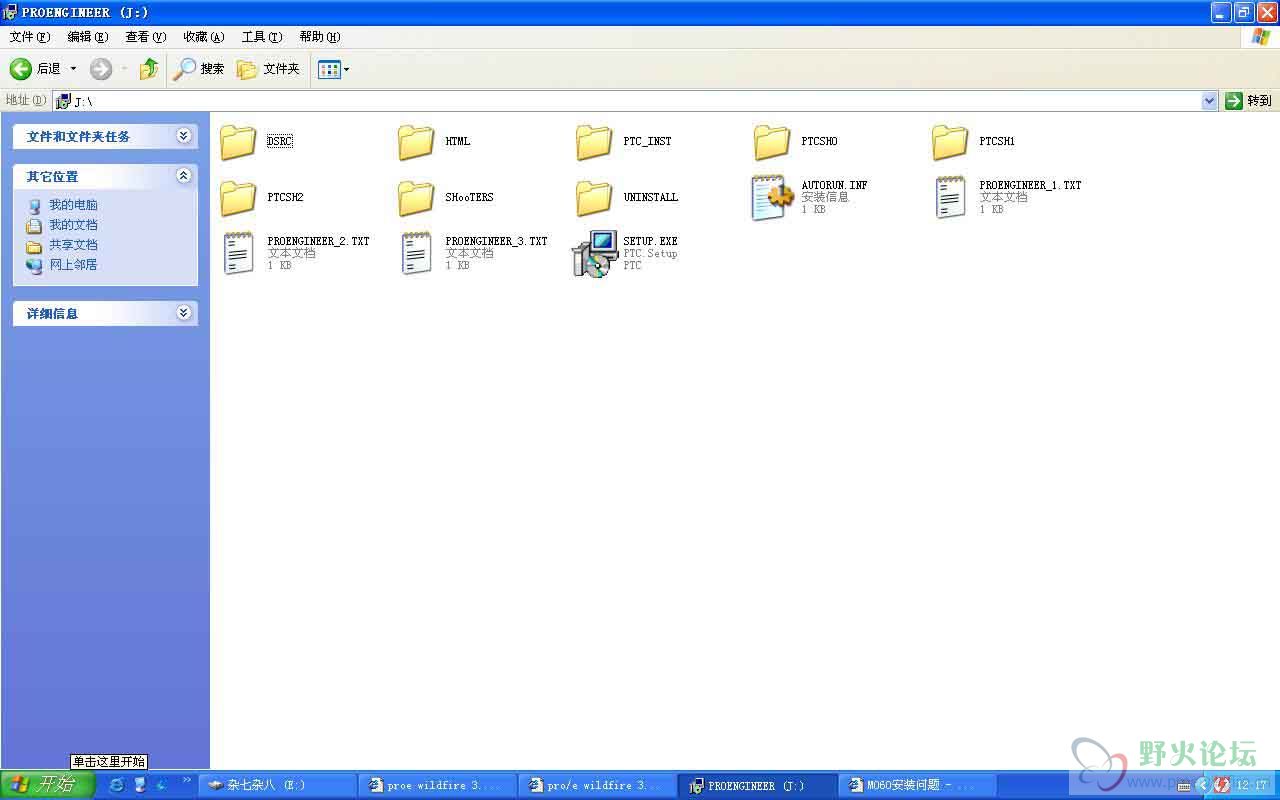Expand the 文件和文件夹任务 panel
1280x800 pixels.
click(183, 136)
